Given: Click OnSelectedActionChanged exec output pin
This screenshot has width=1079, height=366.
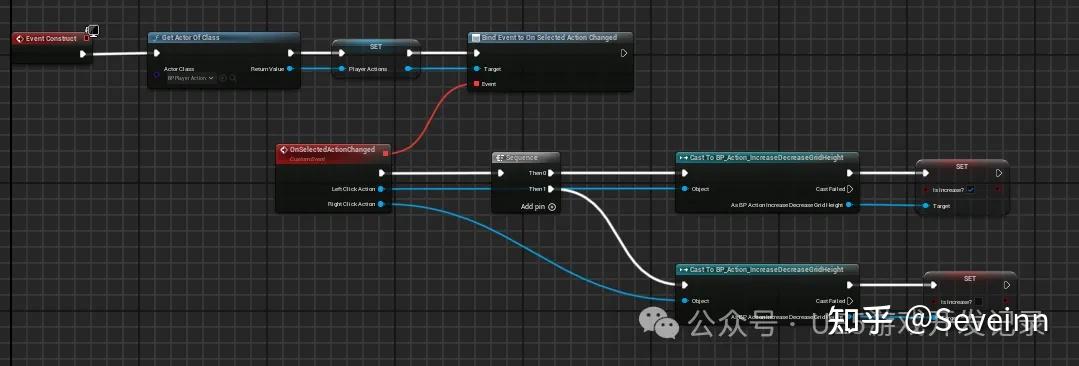Looking at the screenshot, I should click(x=381, y=173).
